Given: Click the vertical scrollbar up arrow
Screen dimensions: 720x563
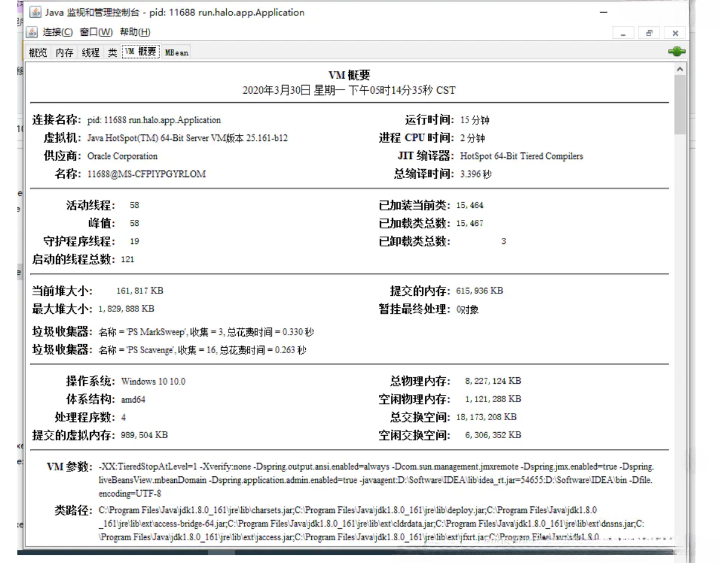Looking at the screenshot, I should click(x=680, y=69).
